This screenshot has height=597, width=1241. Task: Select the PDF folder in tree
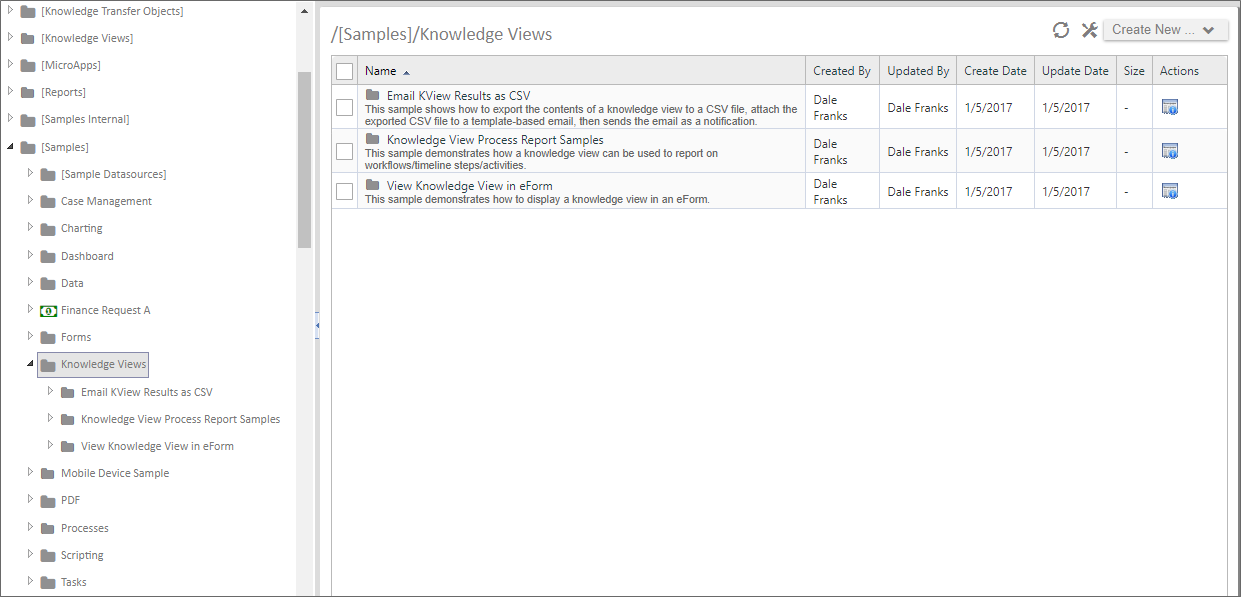pos(70,500)
